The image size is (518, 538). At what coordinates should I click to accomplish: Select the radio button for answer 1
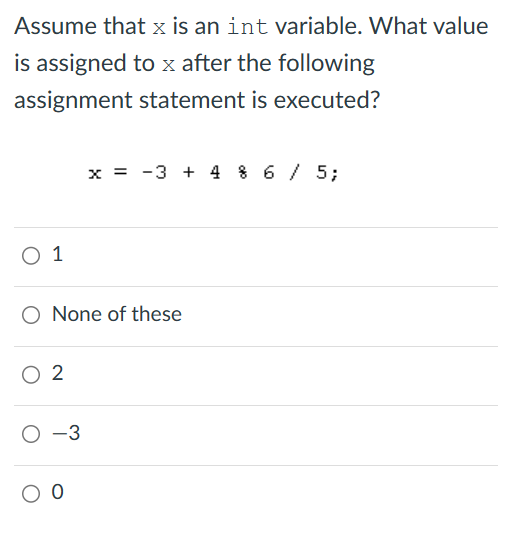point(31,256)
